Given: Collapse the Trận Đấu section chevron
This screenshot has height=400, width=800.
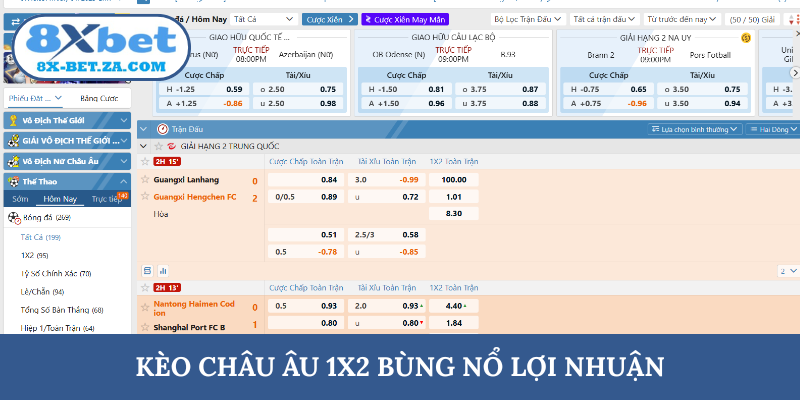Looking at the screenshot, I should [143, 129].
